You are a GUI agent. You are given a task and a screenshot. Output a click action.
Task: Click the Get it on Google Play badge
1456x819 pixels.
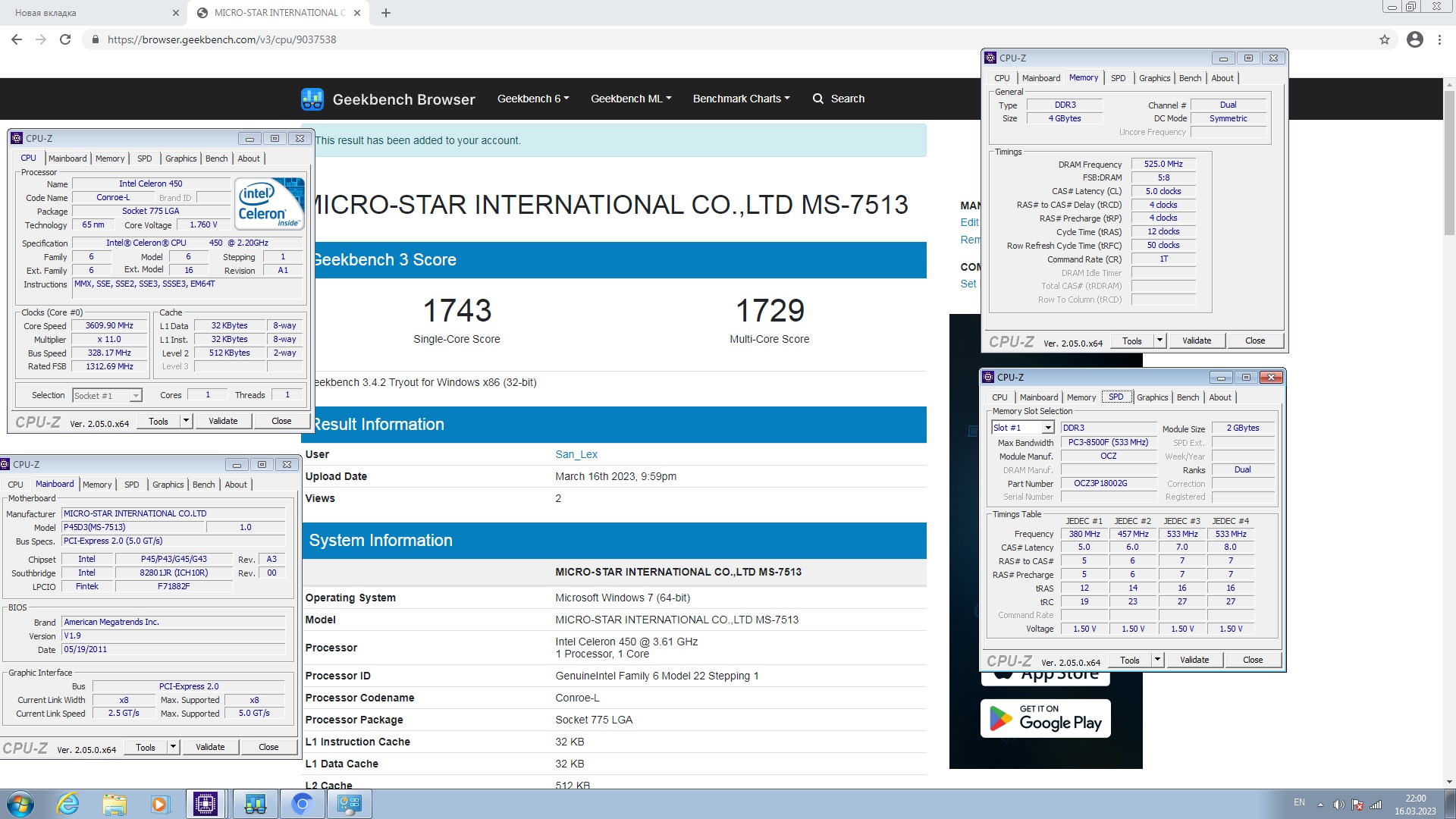point(1046,718)
